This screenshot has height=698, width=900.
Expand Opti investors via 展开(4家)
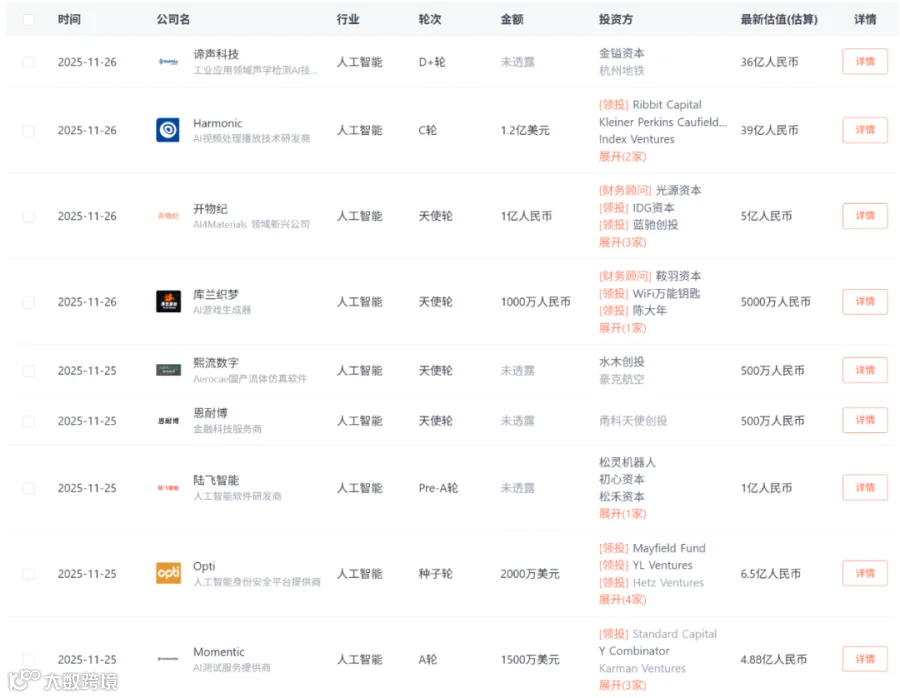[x=622, y=599]
